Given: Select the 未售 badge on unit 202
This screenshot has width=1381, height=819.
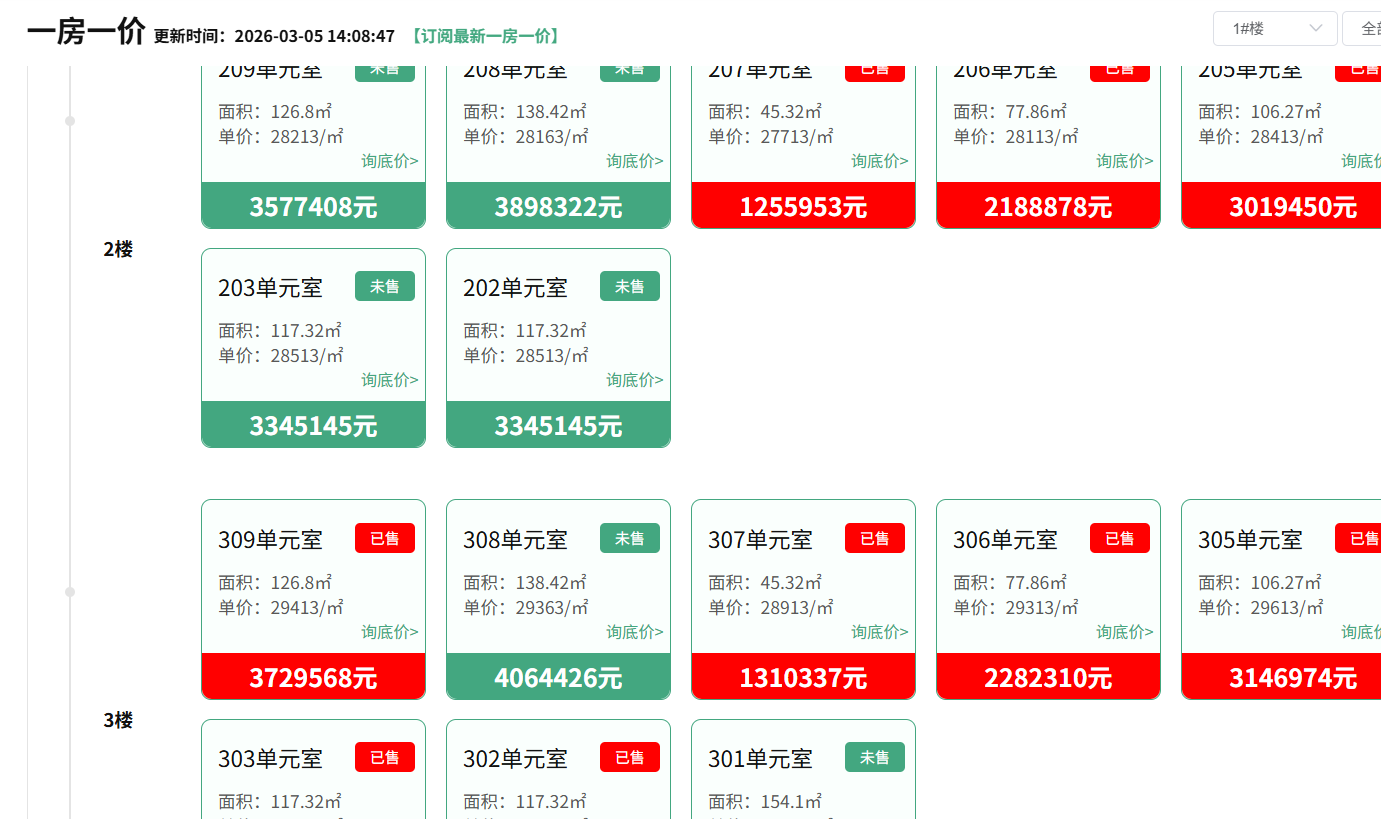Looking at the screenshot, I should pyautogui.click(x=629, y=287).
